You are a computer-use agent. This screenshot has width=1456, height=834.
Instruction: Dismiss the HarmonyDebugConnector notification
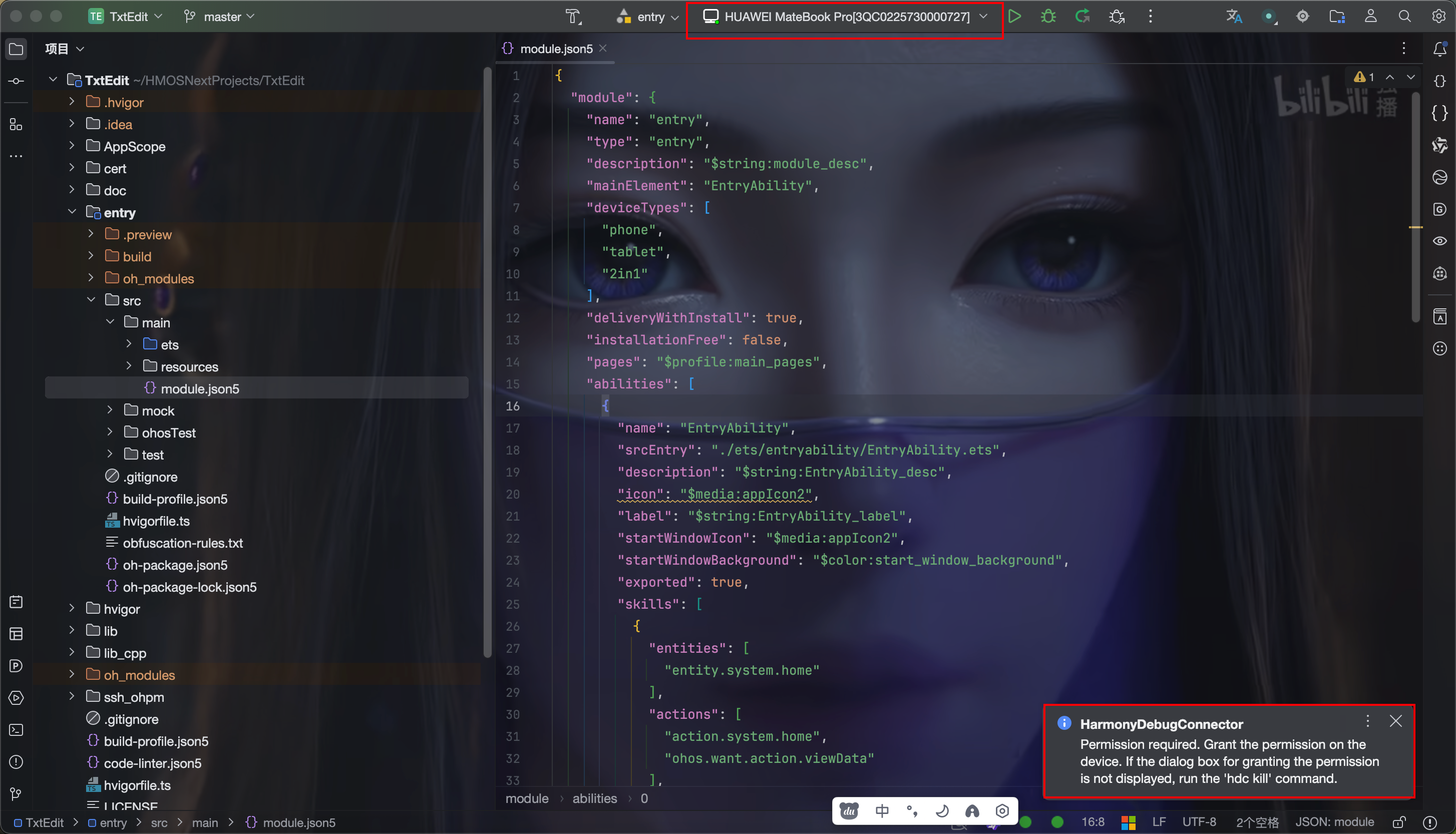1395,721
